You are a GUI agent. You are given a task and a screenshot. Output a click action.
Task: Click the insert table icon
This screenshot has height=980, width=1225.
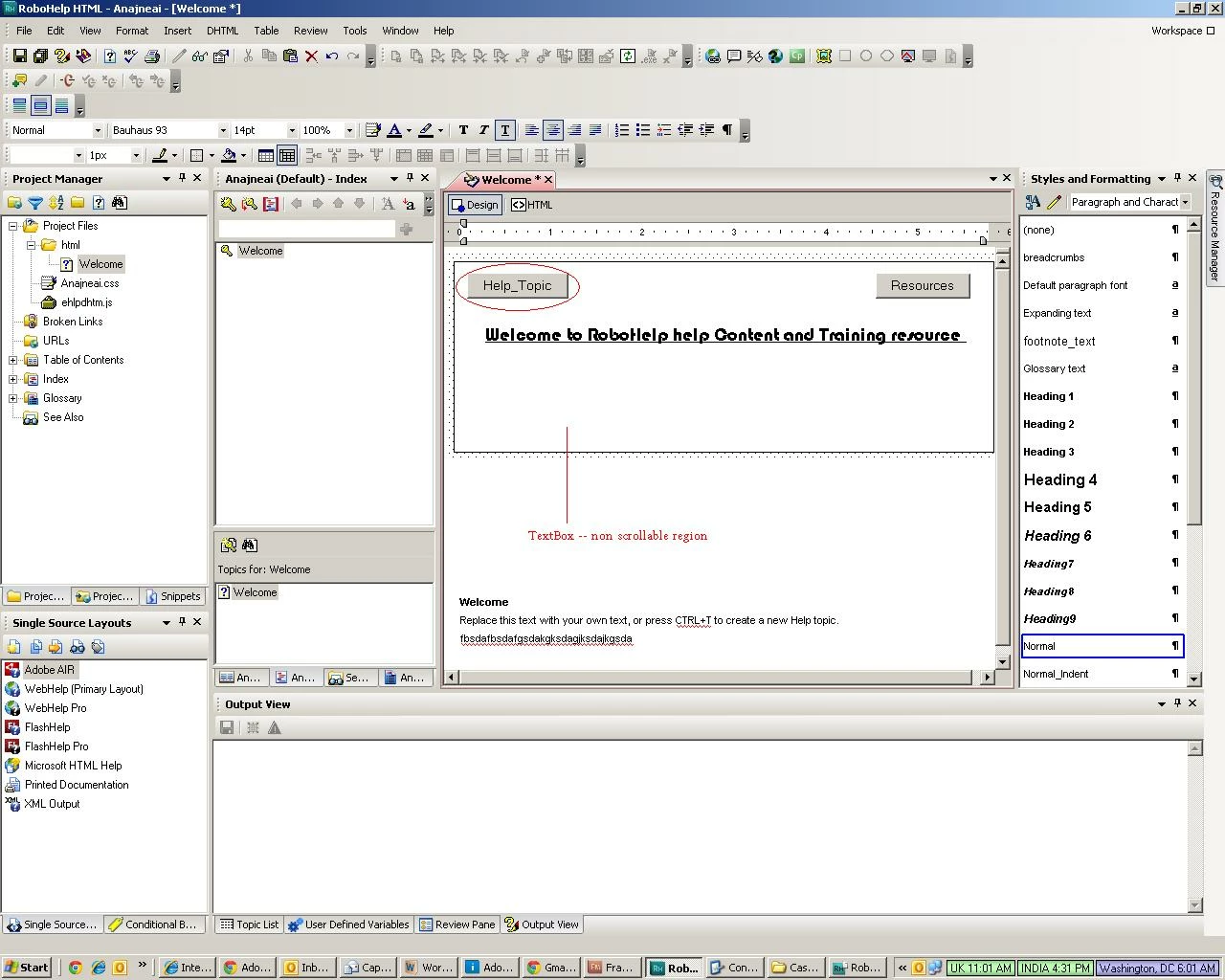[x=266, y=155]
